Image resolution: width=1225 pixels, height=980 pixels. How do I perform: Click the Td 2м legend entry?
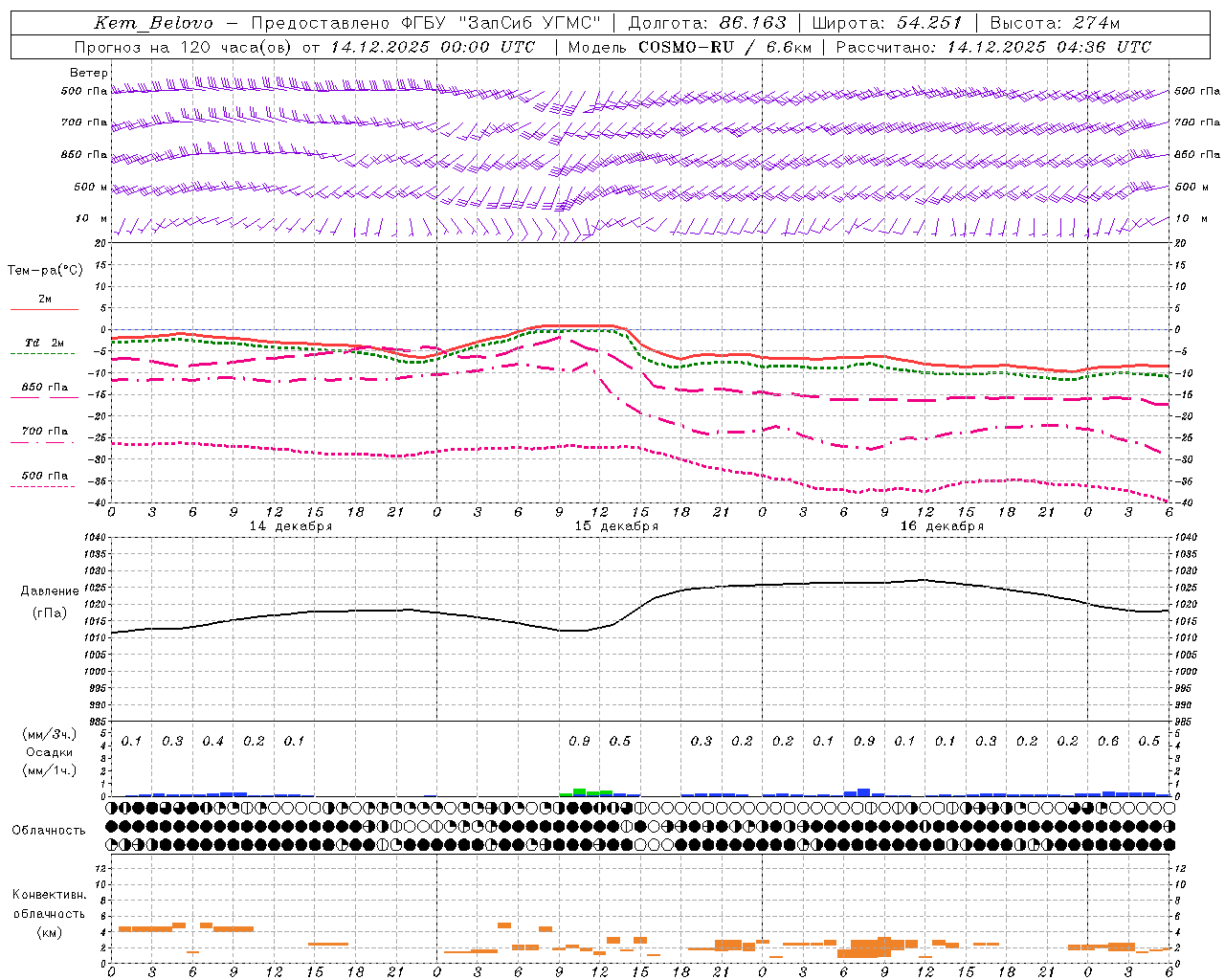point(45,343)
